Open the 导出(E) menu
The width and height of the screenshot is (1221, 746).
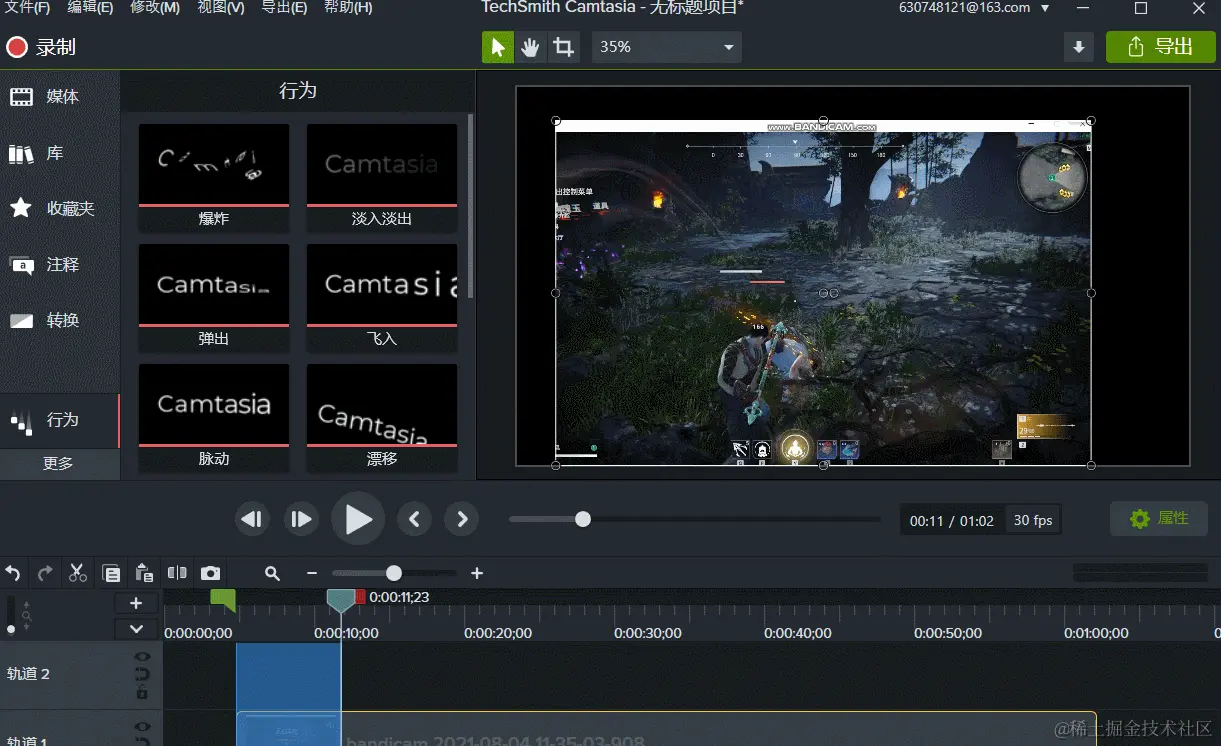pyautogui.click(x=284, y=8)
